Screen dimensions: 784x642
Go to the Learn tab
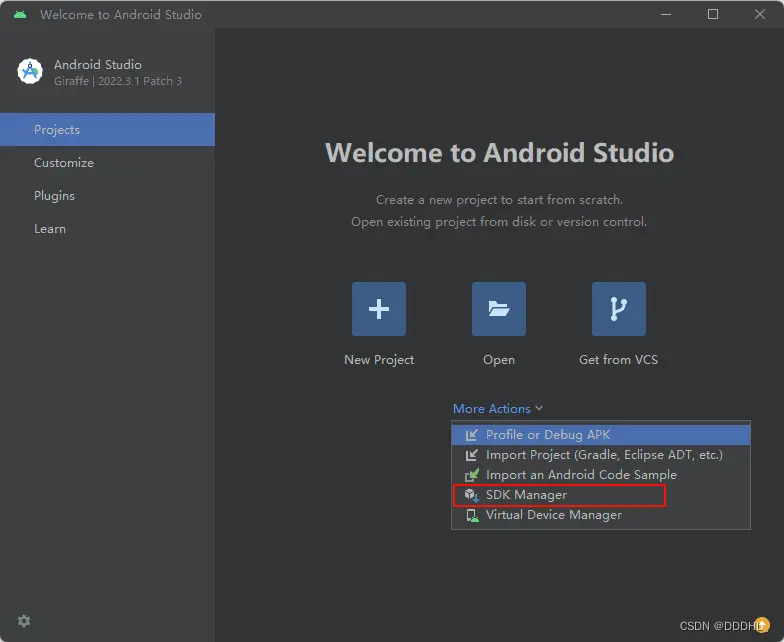point(50,229)
